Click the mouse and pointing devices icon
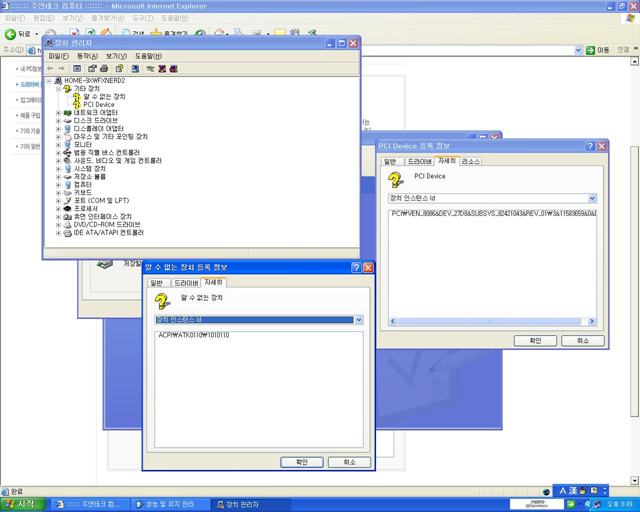This screenshot has width=640, height=512. click(68, 137)
